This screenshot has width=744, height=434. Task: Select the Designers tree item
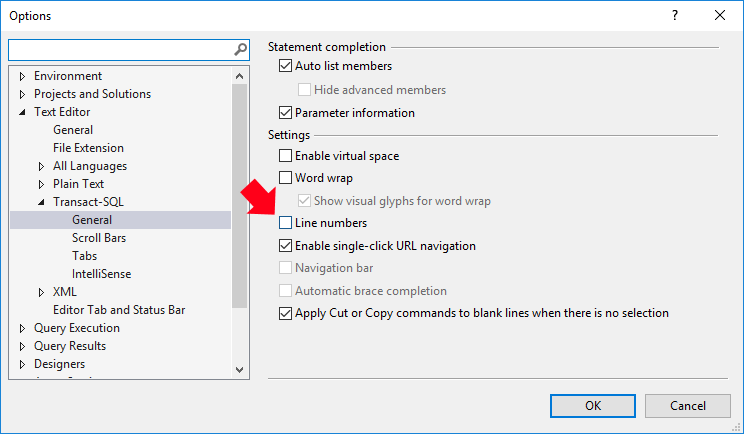[59, 364]
